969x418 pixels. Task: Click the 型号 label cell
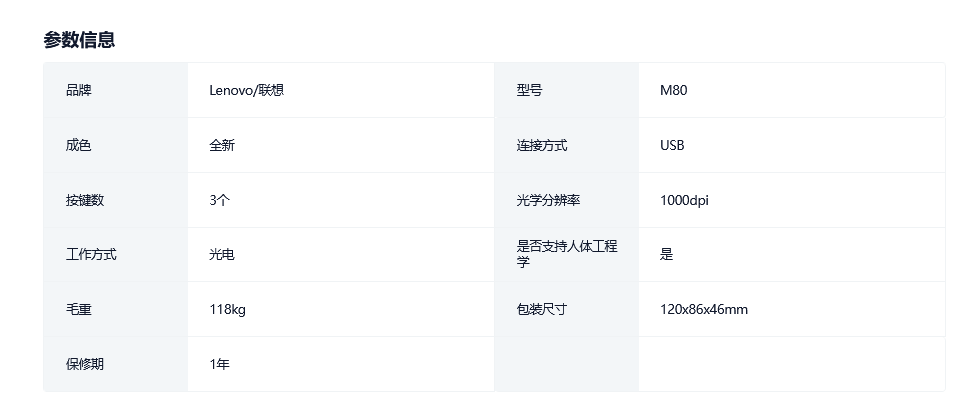pyautogui.click(x=529, y=90)
